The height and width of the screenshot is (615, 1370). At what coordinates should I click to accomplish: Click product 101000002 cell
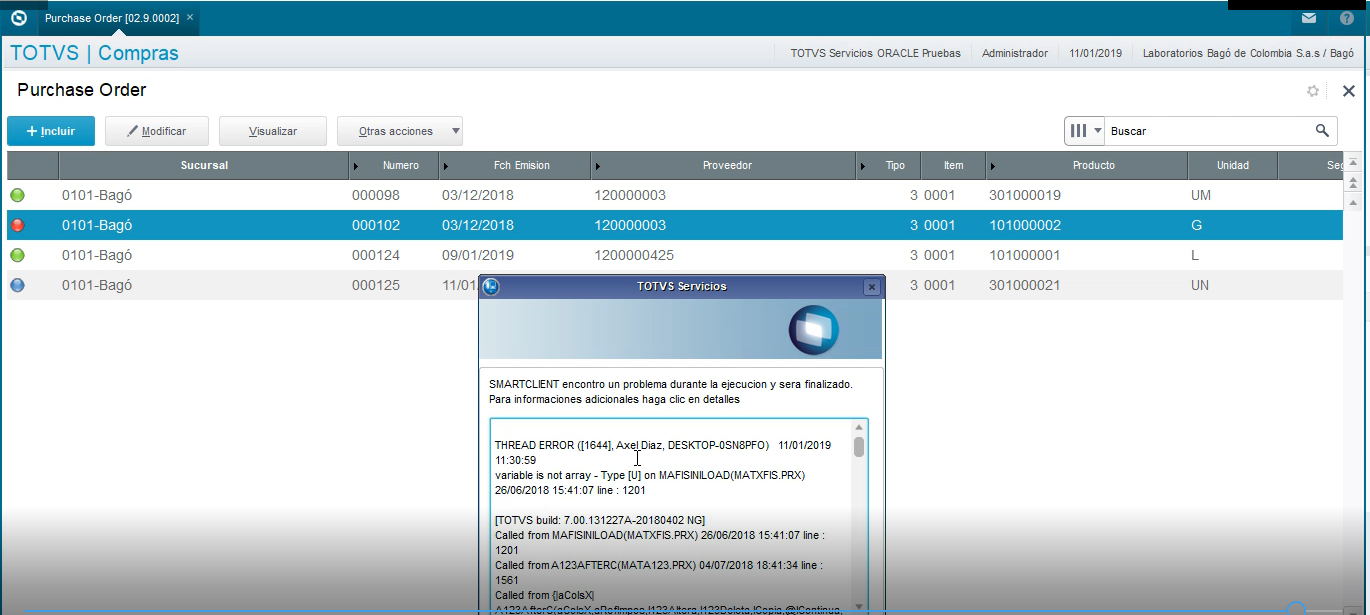click(x=1025, y=225)
